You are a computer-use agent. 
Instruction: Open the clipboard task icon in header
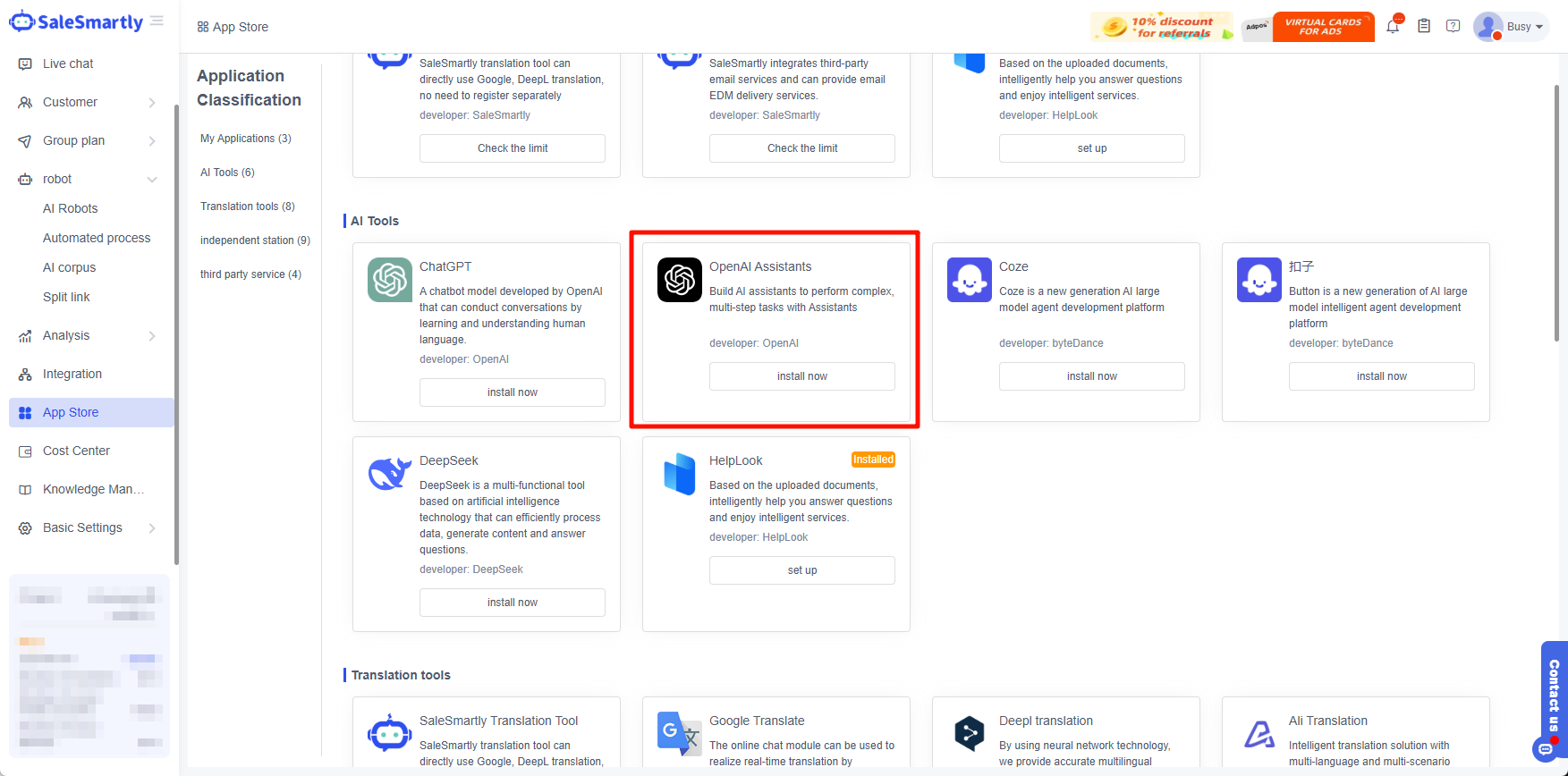point(1424,26)
